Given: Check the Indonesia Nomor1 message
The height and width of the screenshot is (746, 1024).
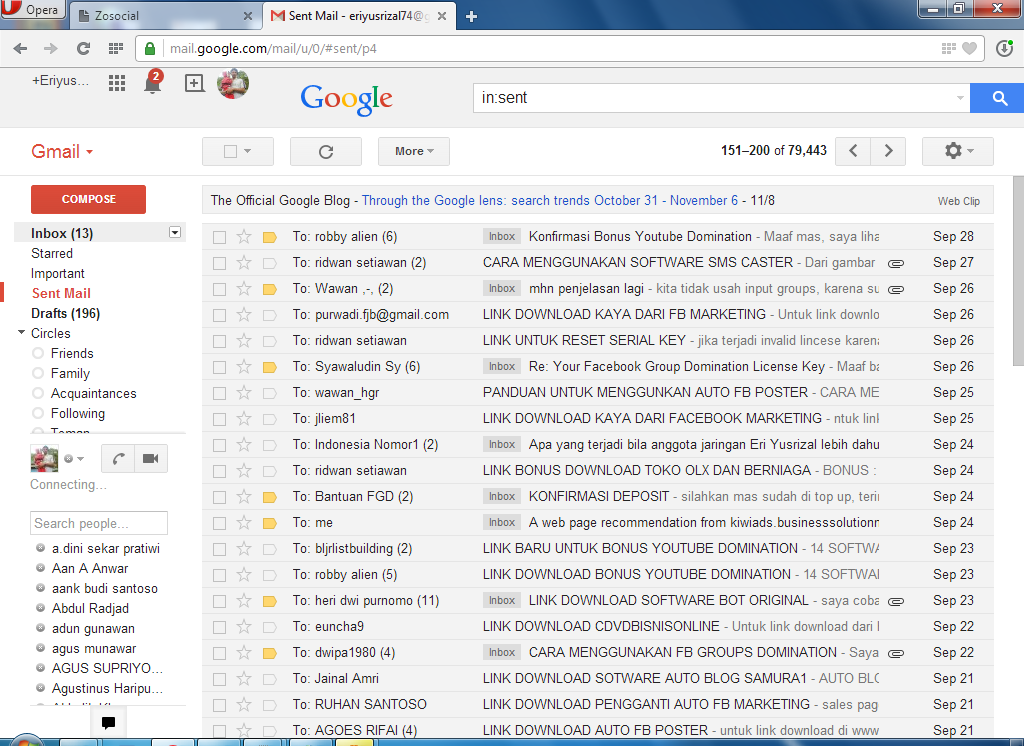Looking at the screenshot, I should coord(219,446).
